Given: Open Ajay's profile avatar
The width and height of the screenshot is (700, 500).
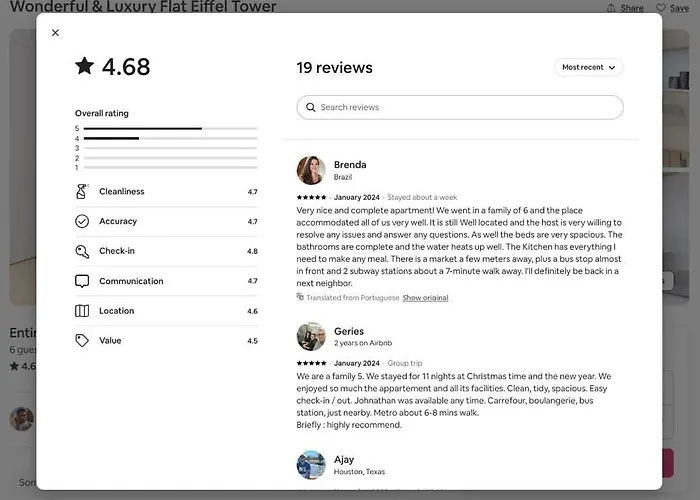Looking at the screenshot, I should 311,465.
